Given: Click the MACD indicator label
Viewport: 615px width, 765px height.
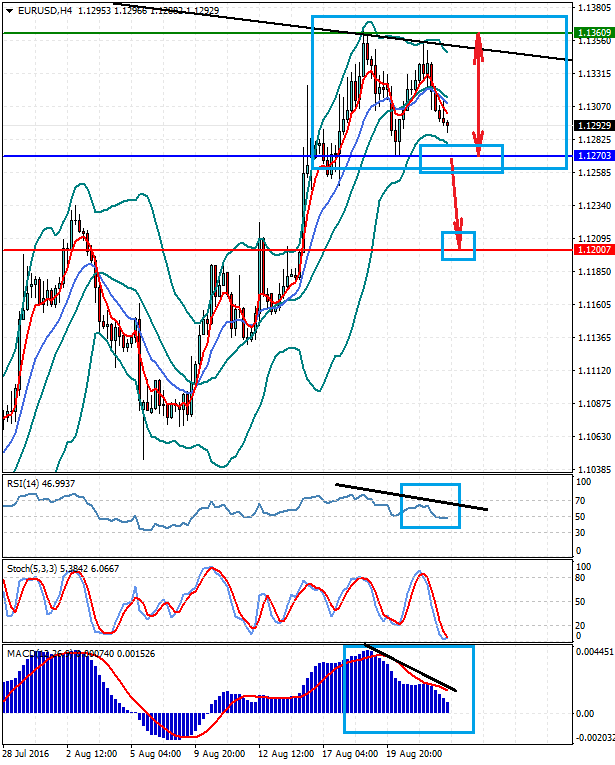Looking at the screenshot, I should click(22, 654).
